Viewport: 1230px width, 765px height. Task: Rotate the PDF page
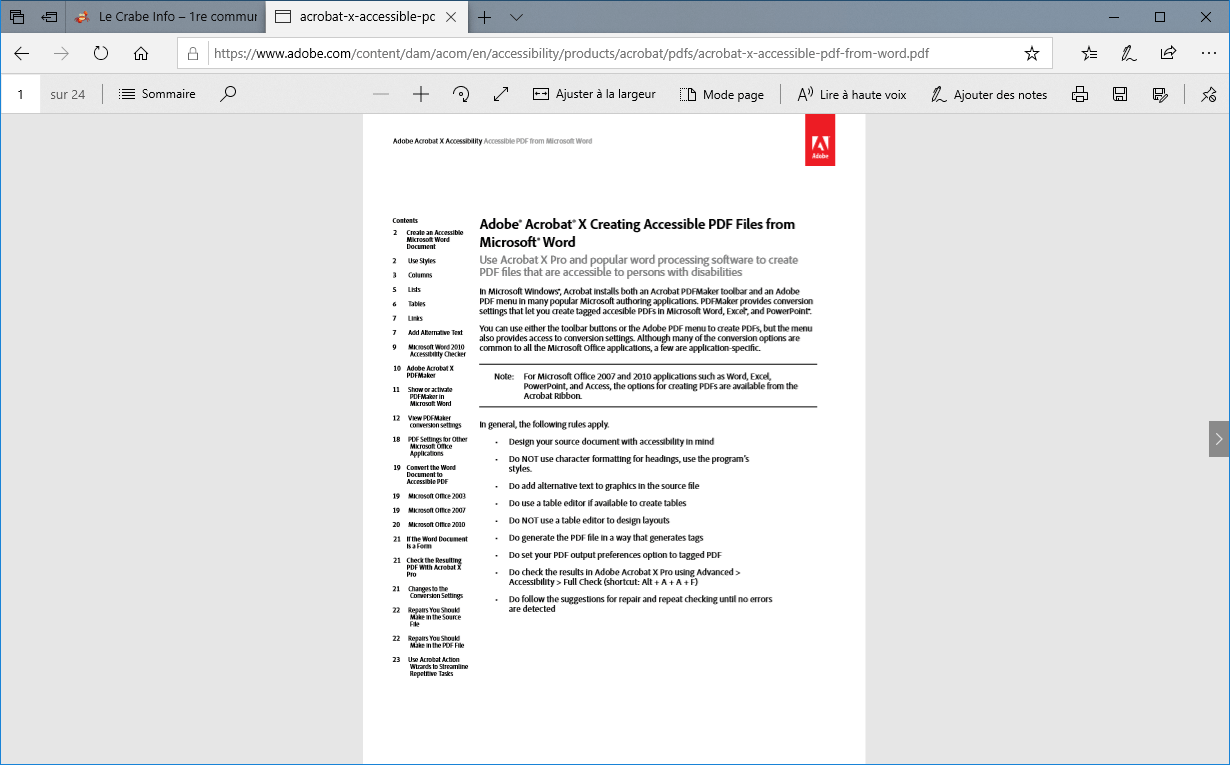click(461, 94)
